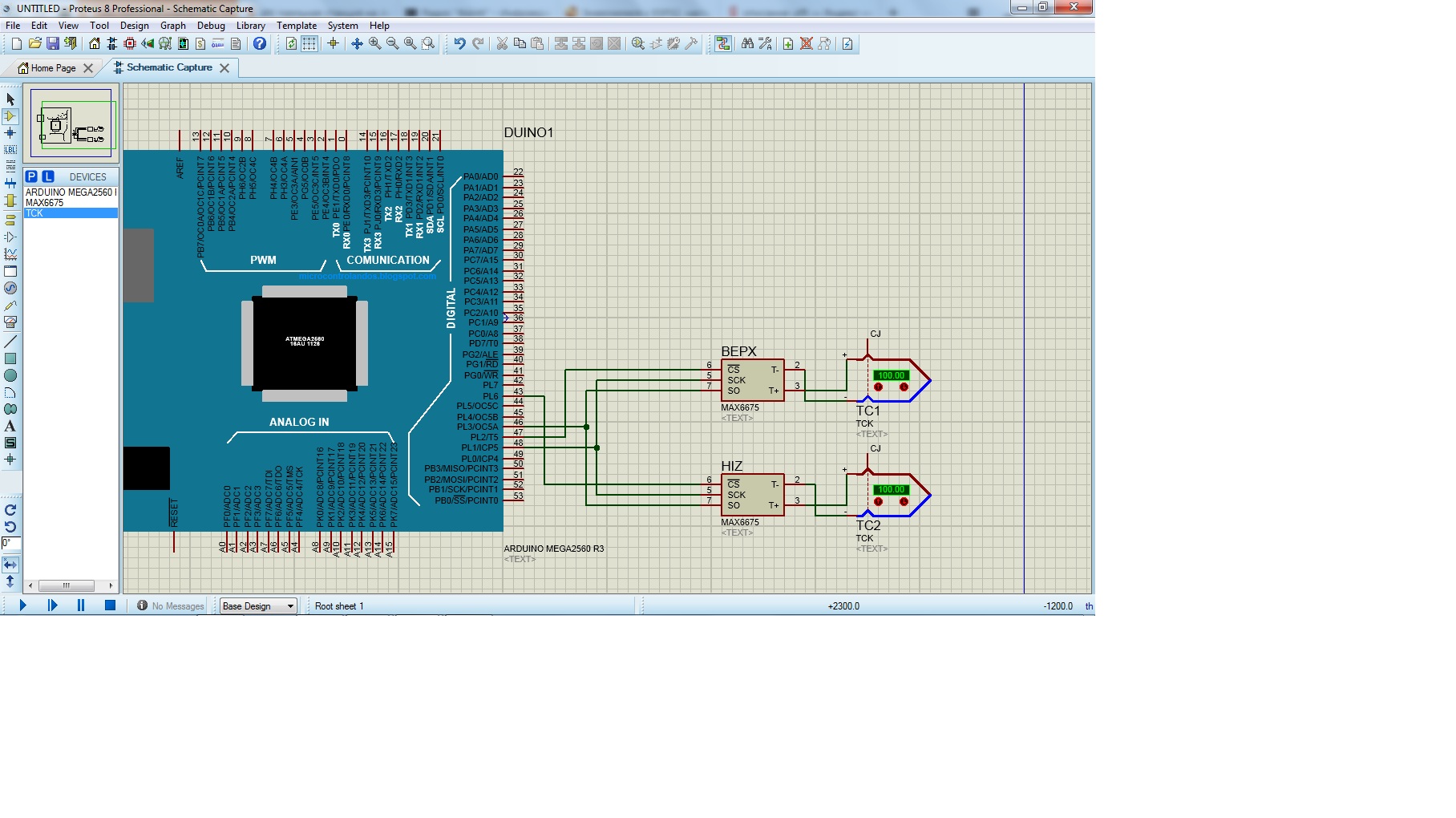Select Text Script Mode tool
1456x818 pixels.
tap(10, 167)
